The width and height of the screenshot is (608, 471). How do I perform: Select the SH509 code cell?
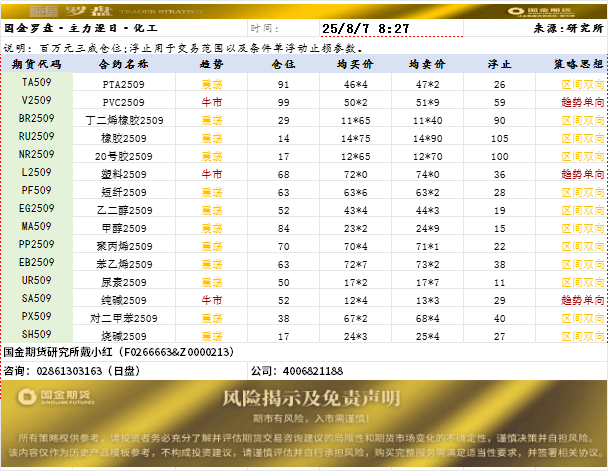pos(36,334)
